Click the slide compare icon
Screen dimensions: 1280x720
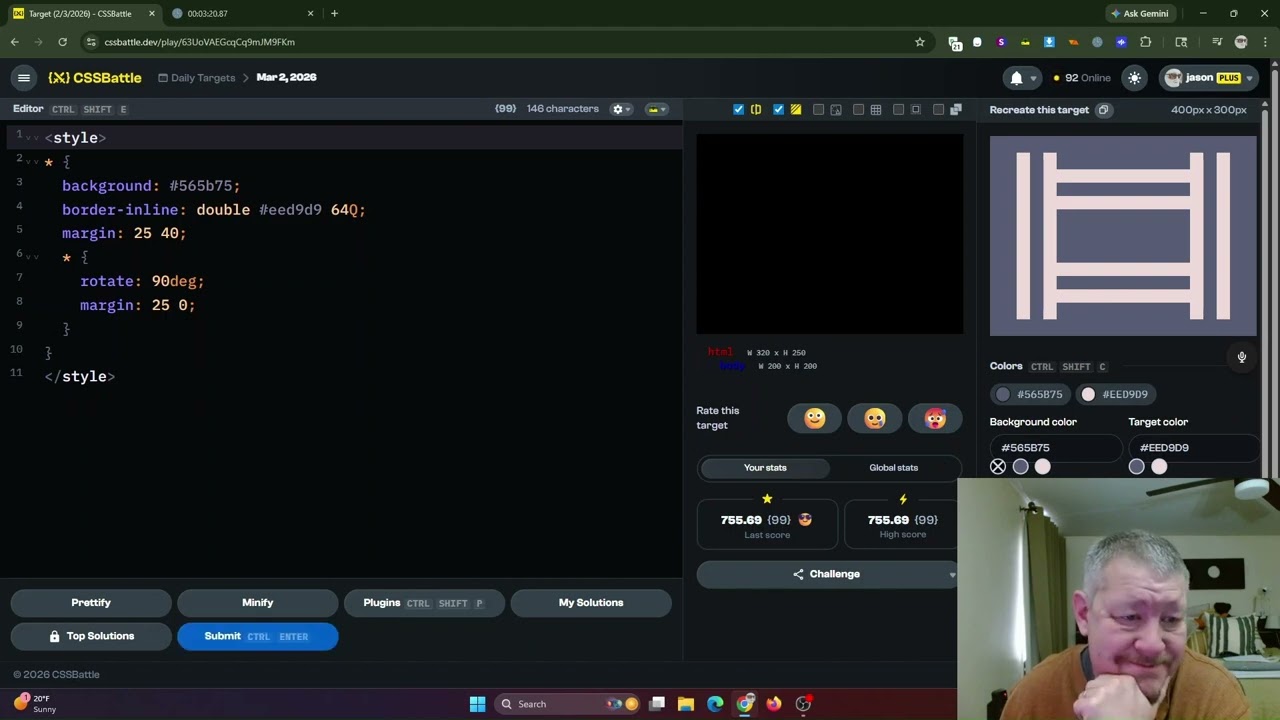756,110
